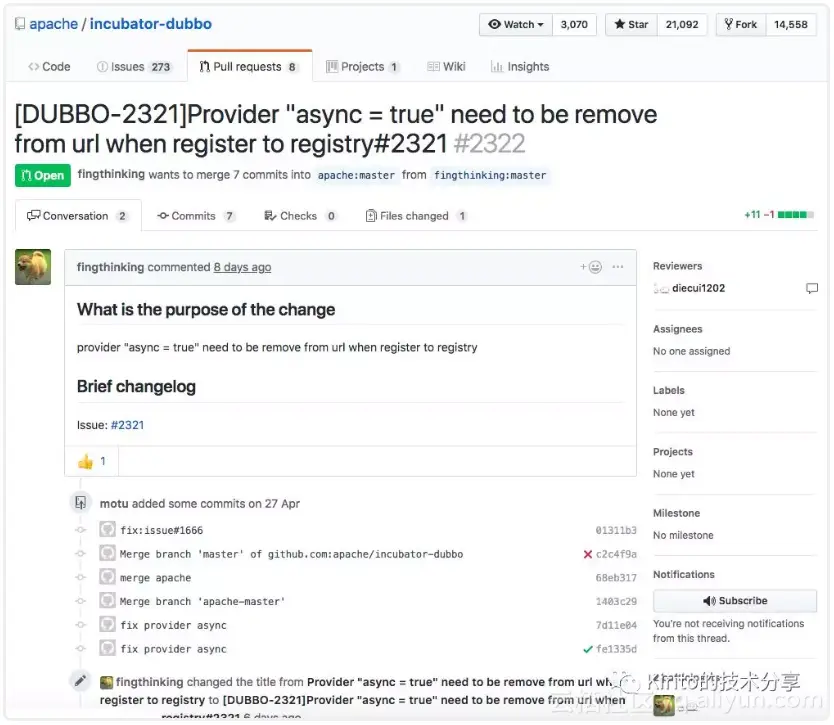Viewport: 834px width, 725px height.
Task: Open commit hash 7d11e04
Action: click(616, 625)
